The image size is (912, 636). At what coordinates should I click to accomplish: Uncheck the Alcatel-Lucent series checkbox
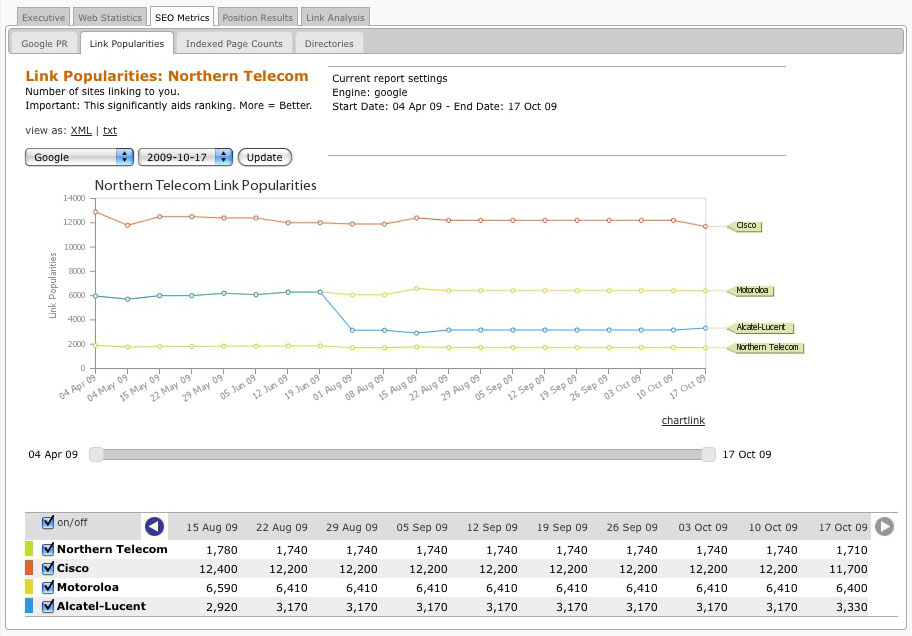(x=48, y=606)
